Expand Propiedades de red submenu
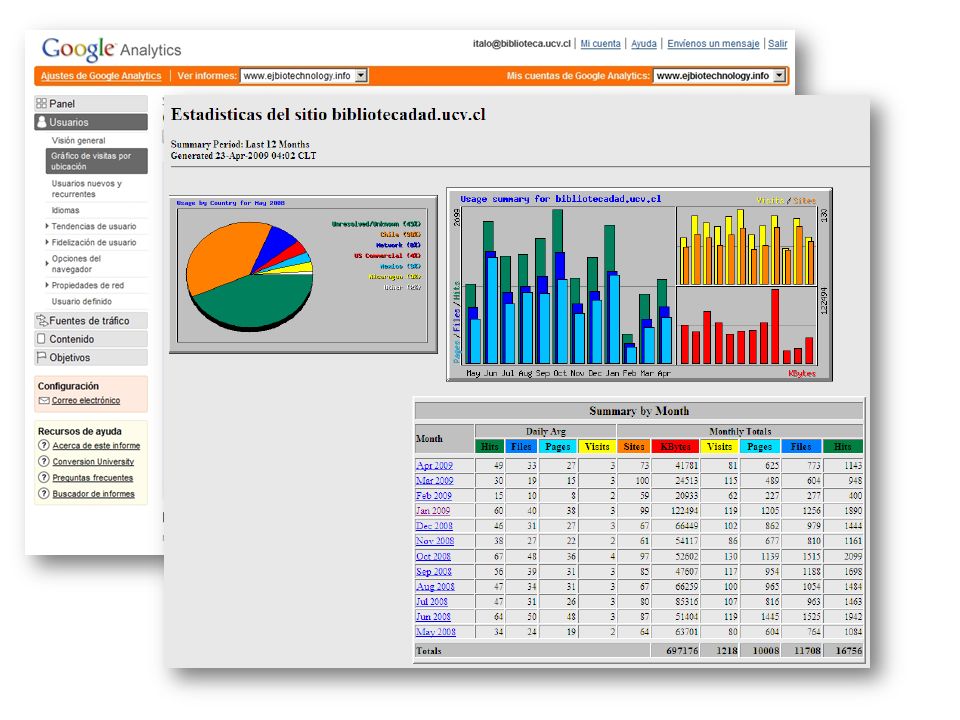 click(x=47, y=285)
